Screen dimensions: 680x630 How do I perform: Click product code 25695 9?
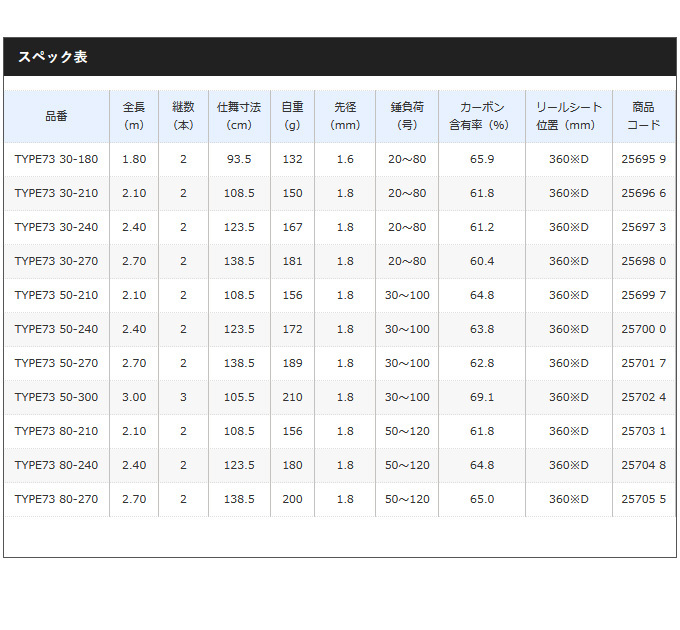tap(643, 159)
